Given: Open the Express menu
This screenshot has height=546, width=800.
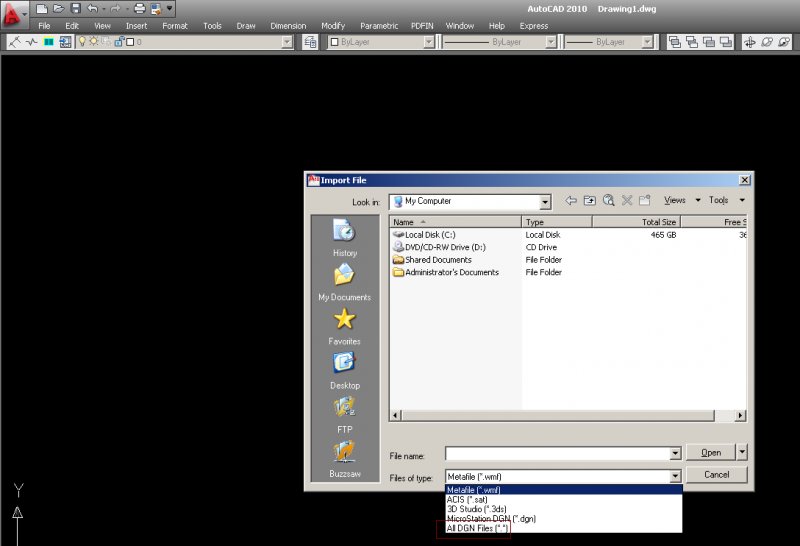Looking at the screenshot, I should pyautogui.click(x=534, y=26).
